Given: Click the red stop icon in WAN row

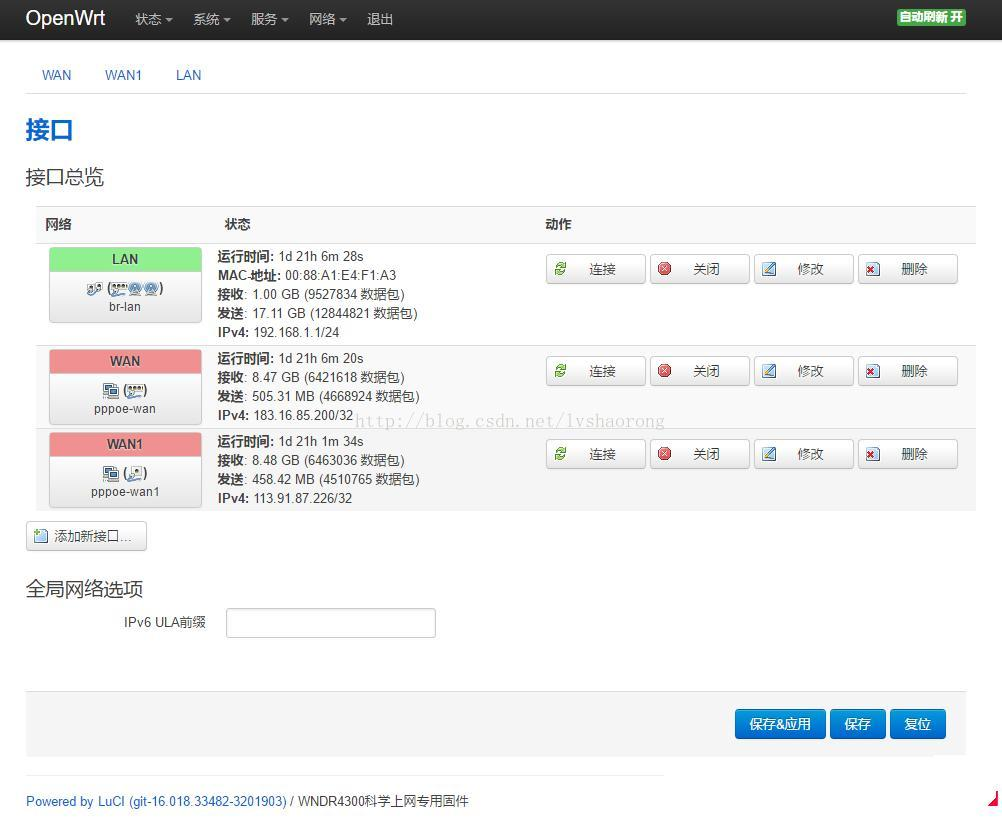Looking at the screenshot, I should (665, 371).
